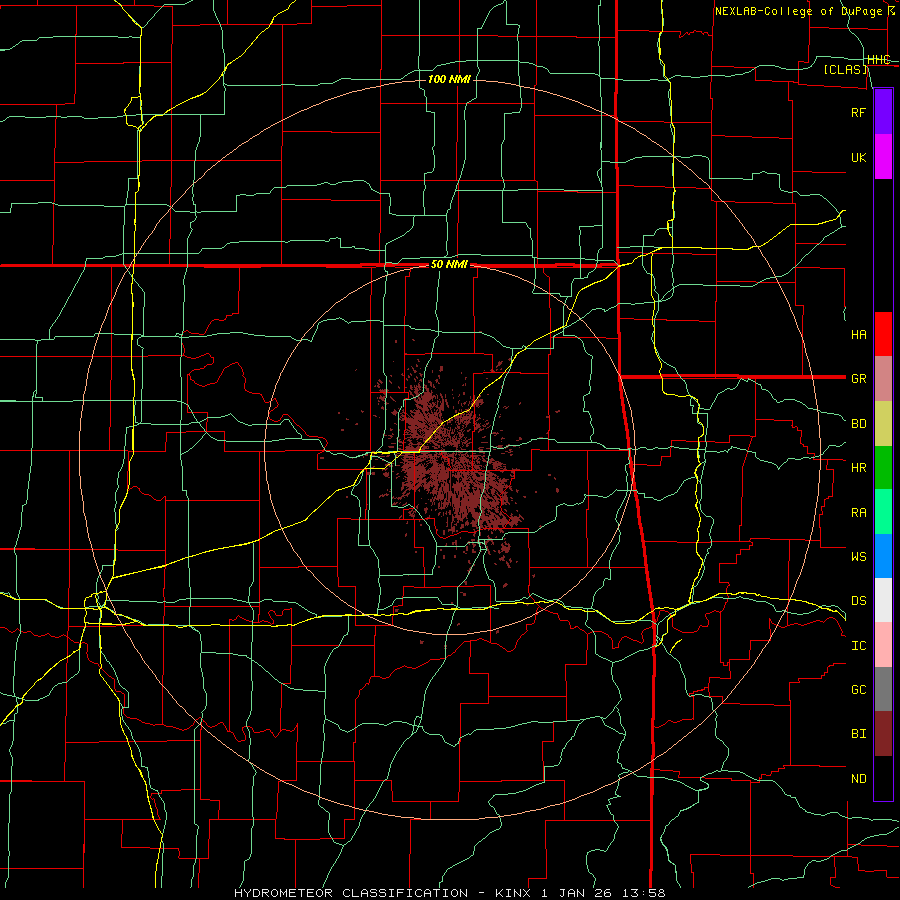Click the ND legend label text
This screenshot has height=900, width=900.
(x=858, y=778)
